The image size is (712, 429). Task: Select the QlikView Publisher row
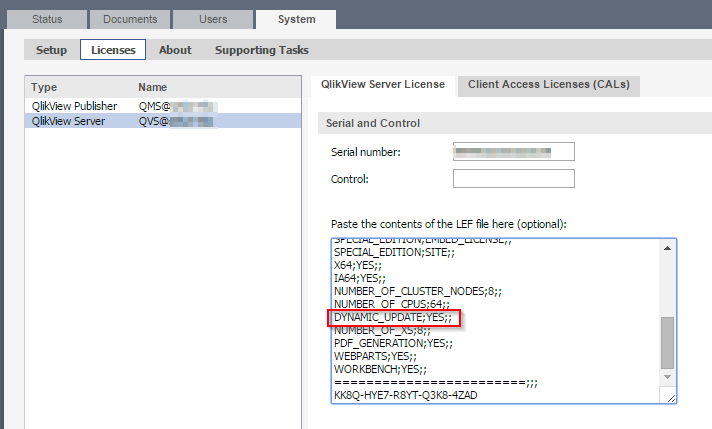(x=163, y=106)
